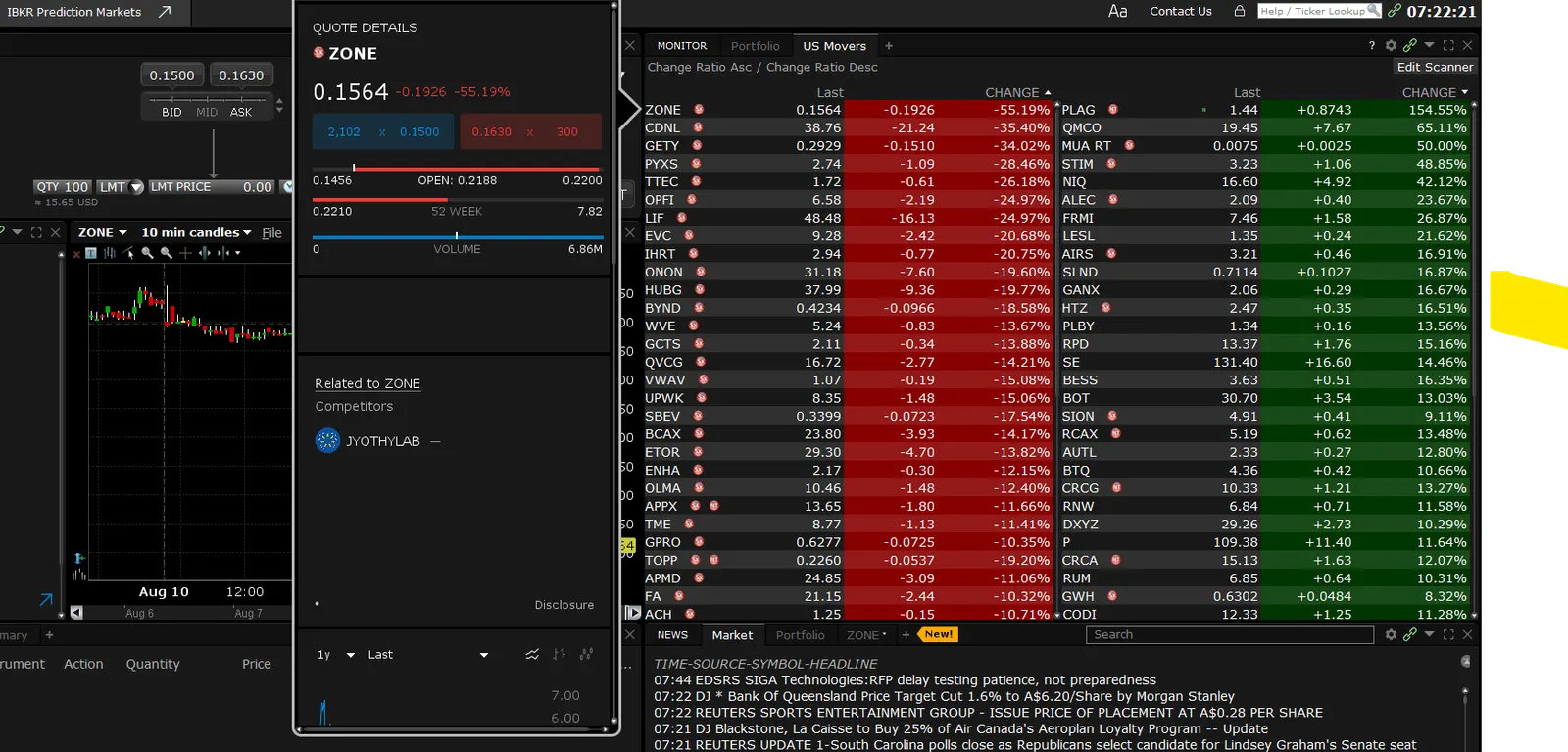Click the 52 WEEK range bar
This screenshot has width=1568, height=752.
pos(457,200)
